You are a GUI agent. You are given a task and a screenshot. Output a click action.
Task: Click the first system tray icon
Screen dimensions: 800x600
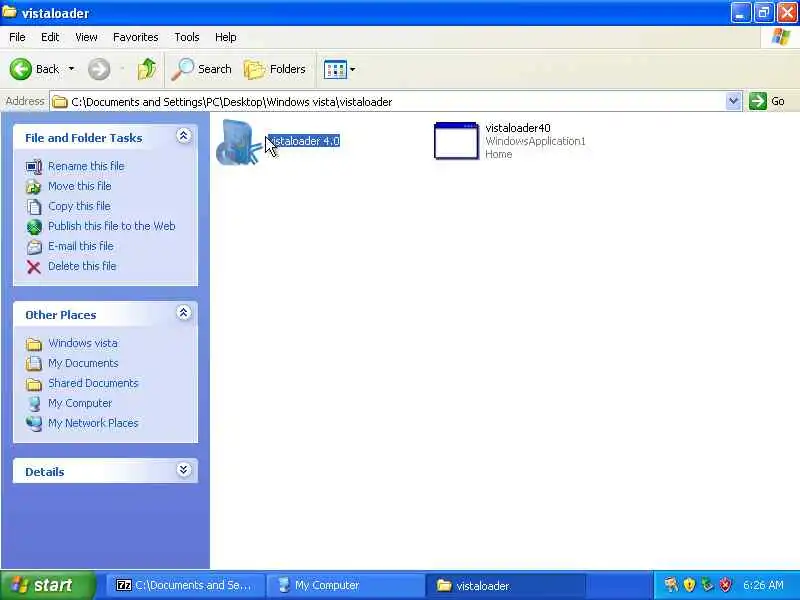(x=671, y=585)
